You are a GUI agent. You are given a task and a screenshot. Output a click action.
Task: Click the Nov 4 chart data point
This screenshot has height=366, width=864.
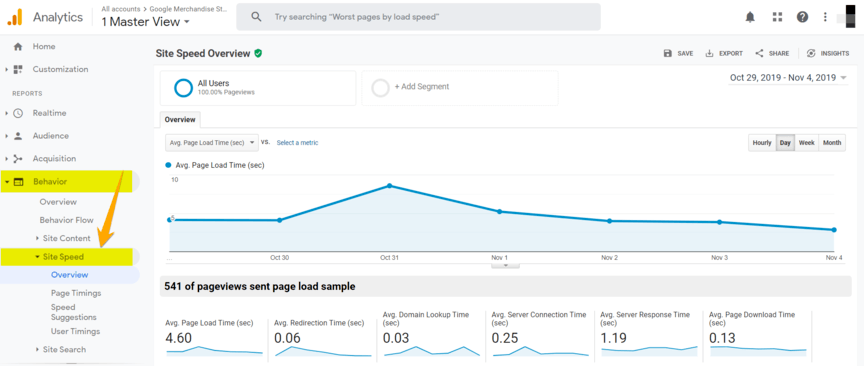tap(834, 230)
